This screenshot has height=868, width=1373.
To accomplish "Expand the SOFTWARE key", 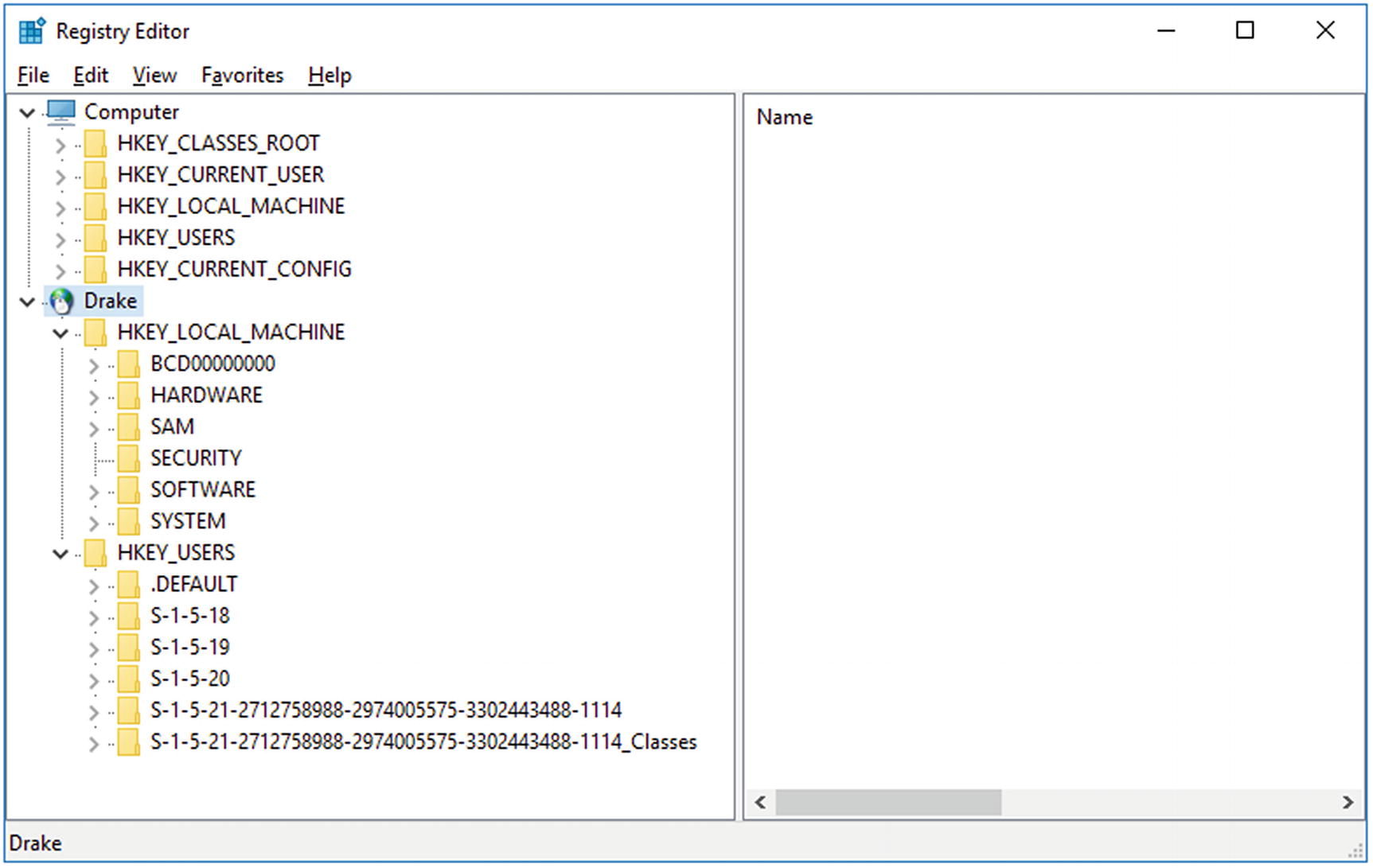I will point(94,492).
